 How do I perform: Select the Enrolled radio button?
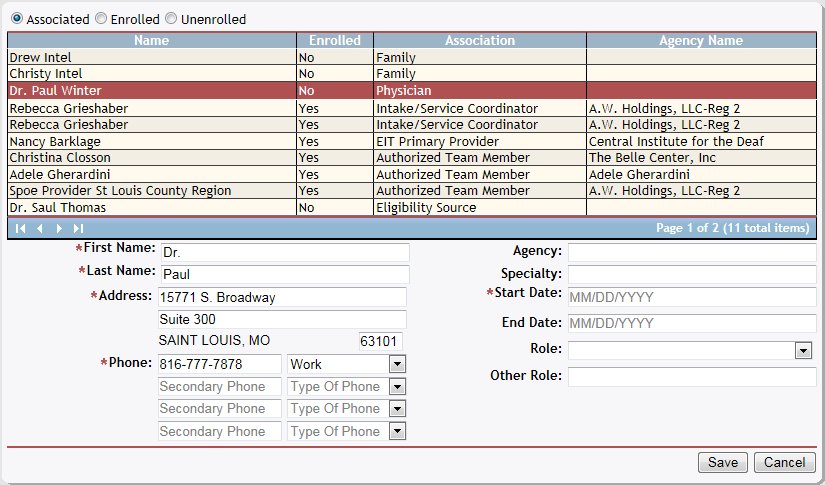coord(100,19)
